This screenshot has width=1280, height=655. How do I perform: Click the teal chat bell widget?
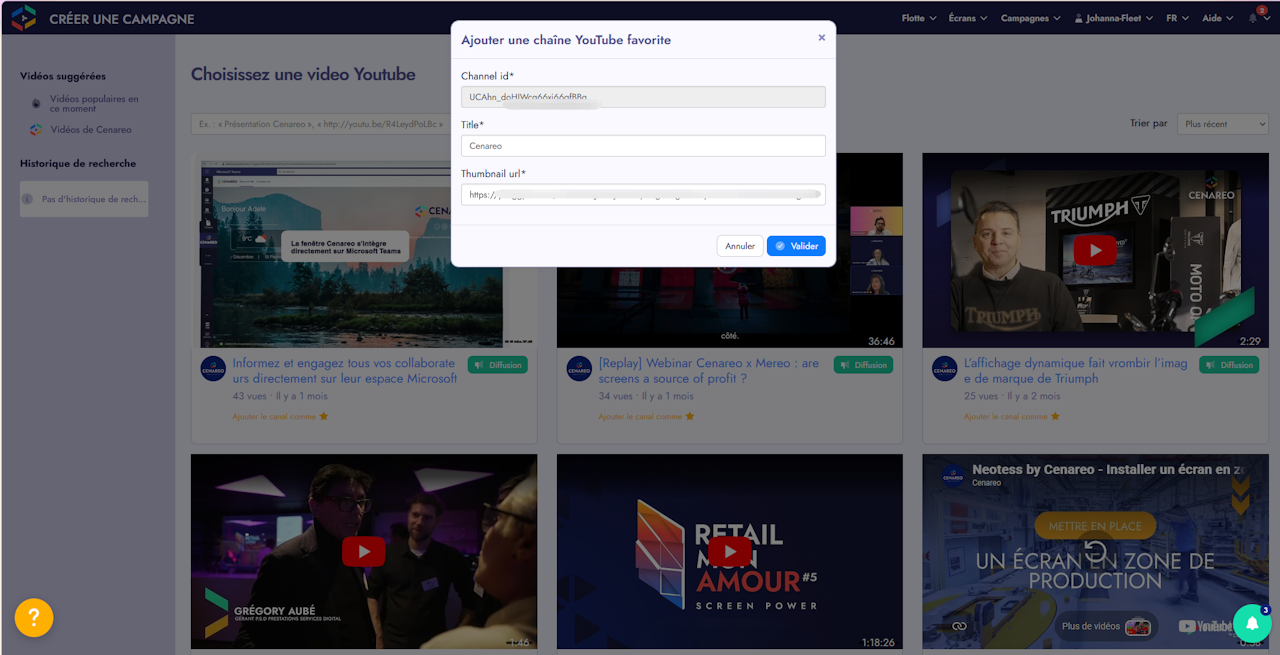1251,623
